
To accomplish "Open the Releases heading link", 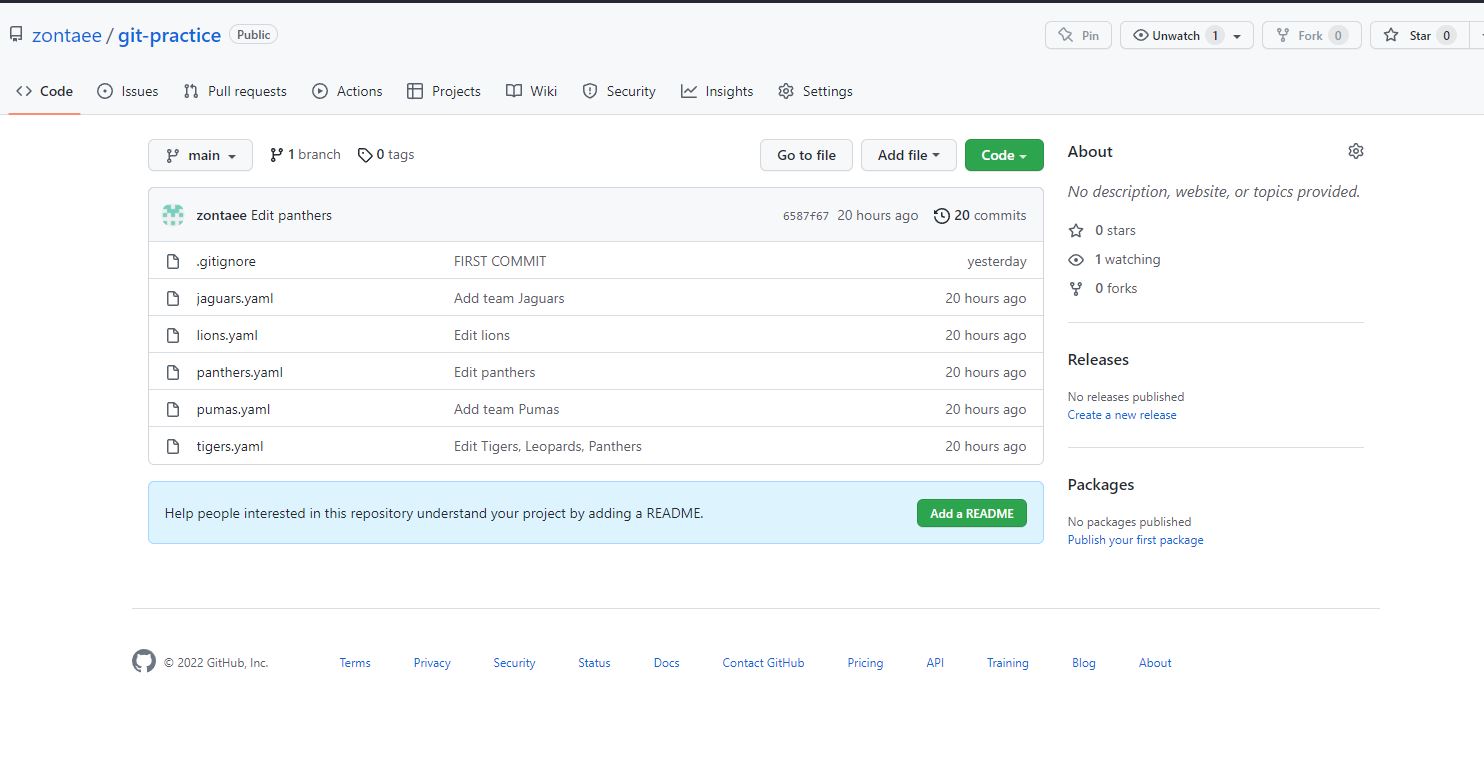I will (1098, 360).
